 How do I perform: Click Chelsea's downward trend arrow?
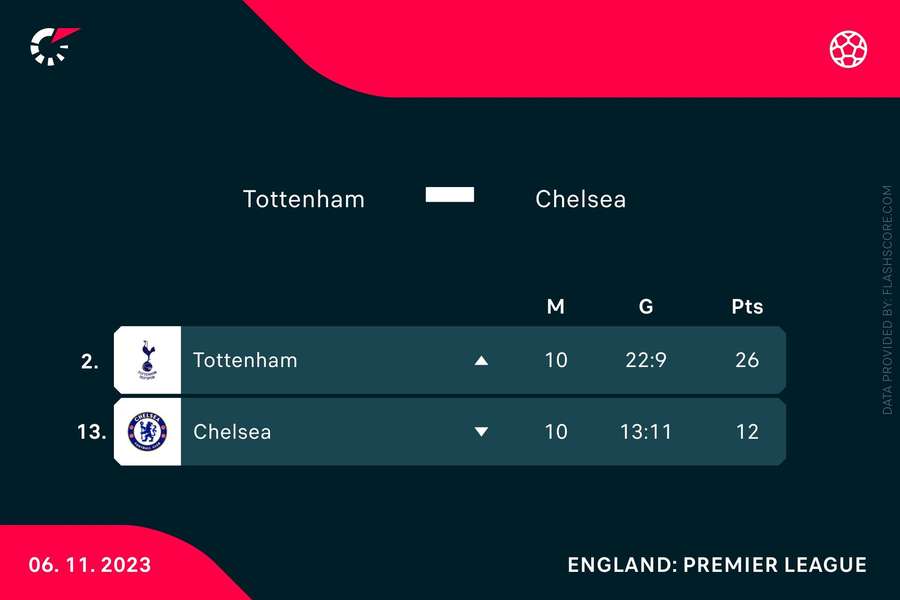pyautogui.click(x=481, y=432)
